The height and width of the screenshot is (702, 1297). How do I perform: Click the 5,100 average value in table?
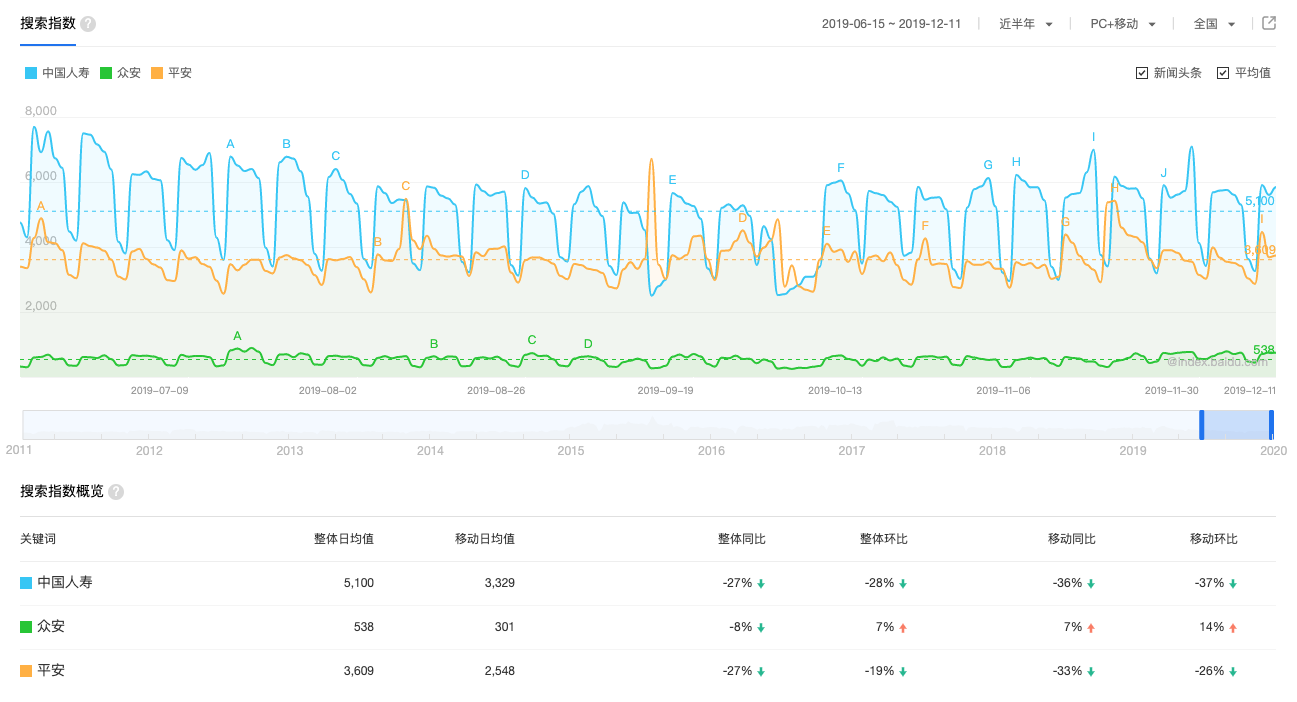tap(359, 583)
